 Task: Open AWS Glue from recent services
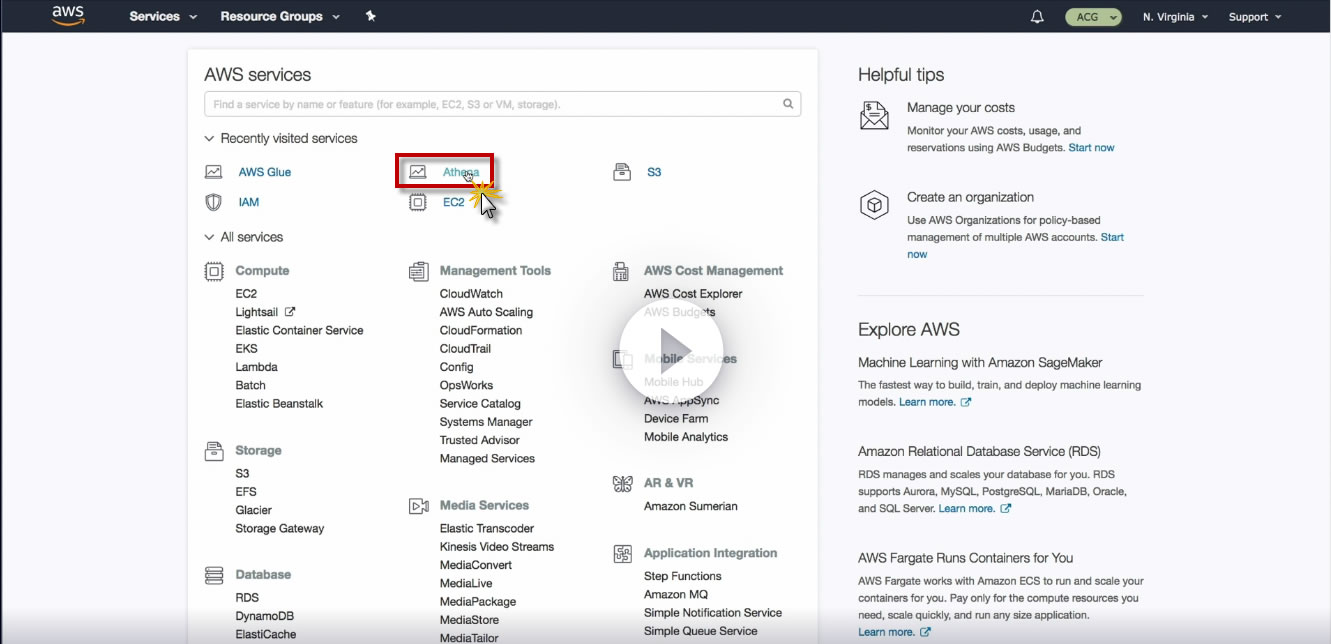pyautogui.click(x=265, y=172)
